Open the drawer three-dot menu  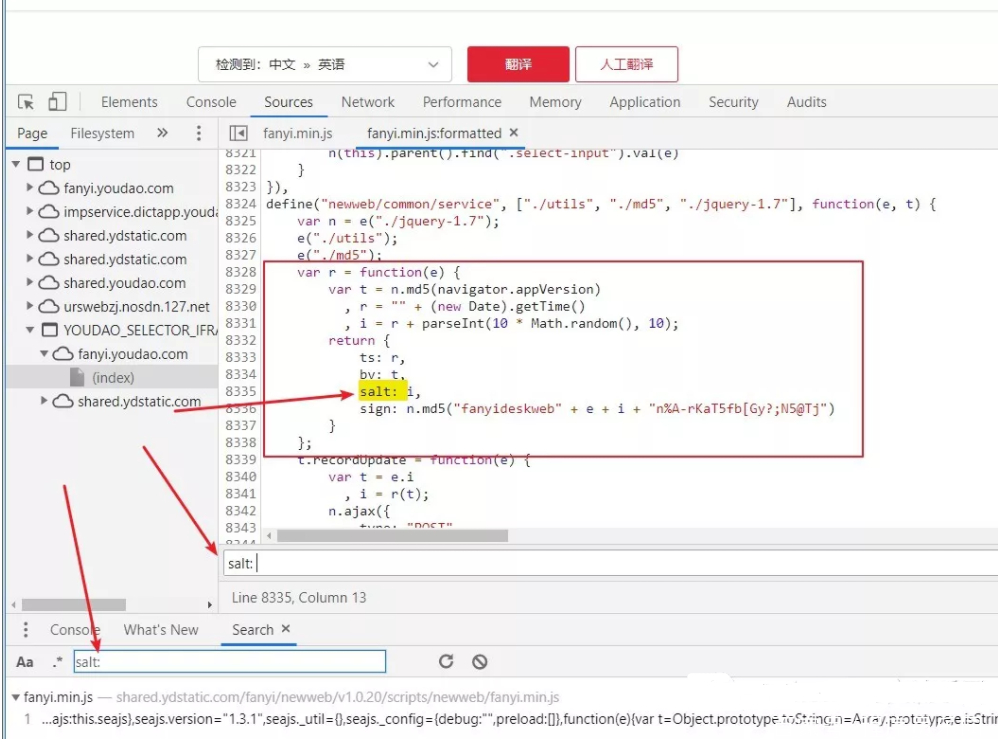pyautogui.click(x=26, y=630)
